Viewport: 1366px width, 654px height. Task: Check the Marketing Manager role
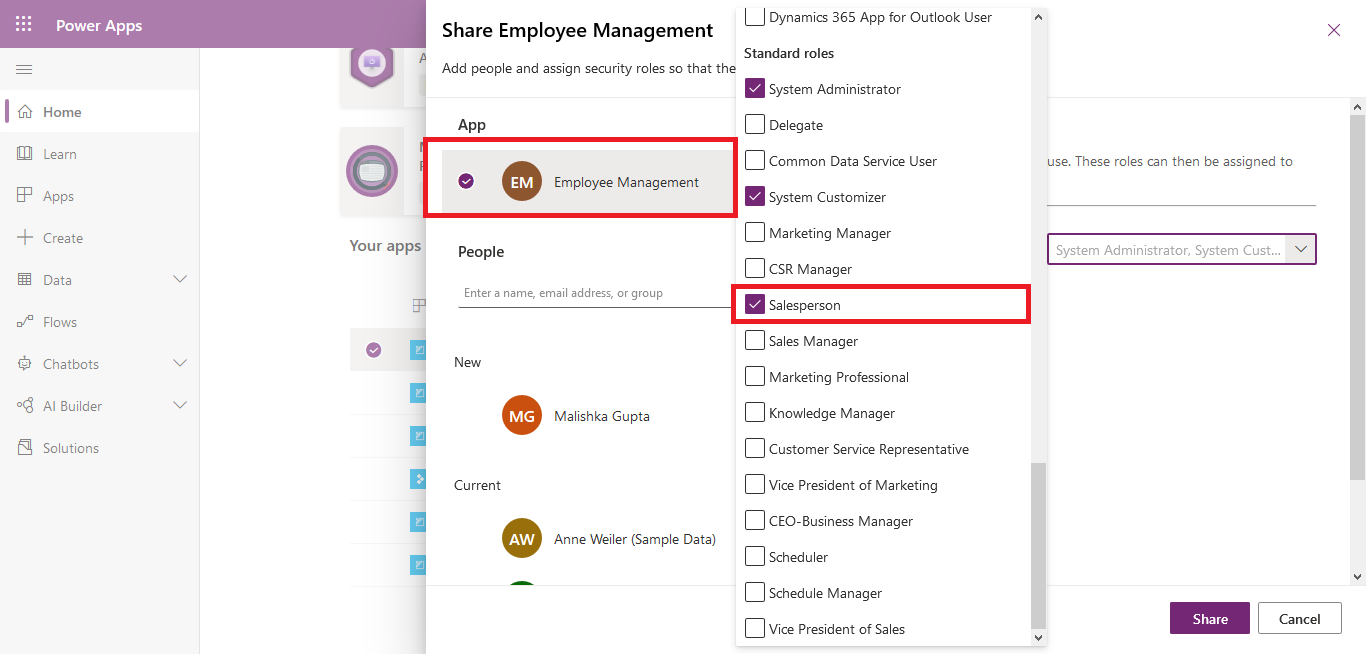pyautogui.click(x=755, y=232)
